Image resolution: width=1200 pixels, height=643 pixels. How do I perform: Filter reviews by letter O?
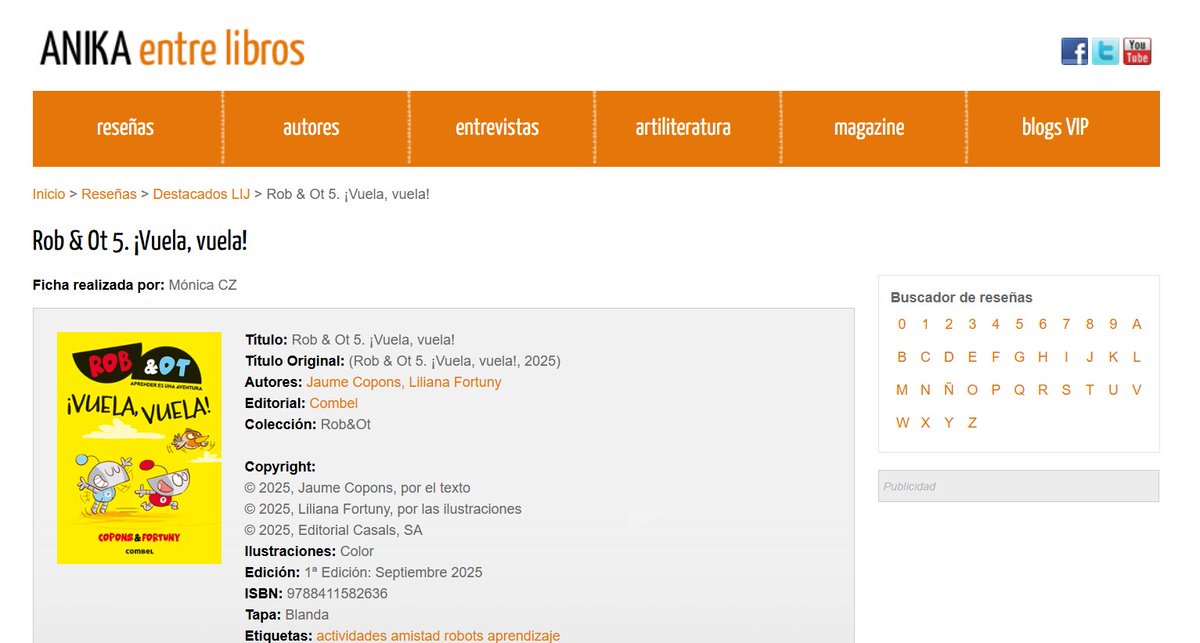pyautogui.click(x=972, y=390)
